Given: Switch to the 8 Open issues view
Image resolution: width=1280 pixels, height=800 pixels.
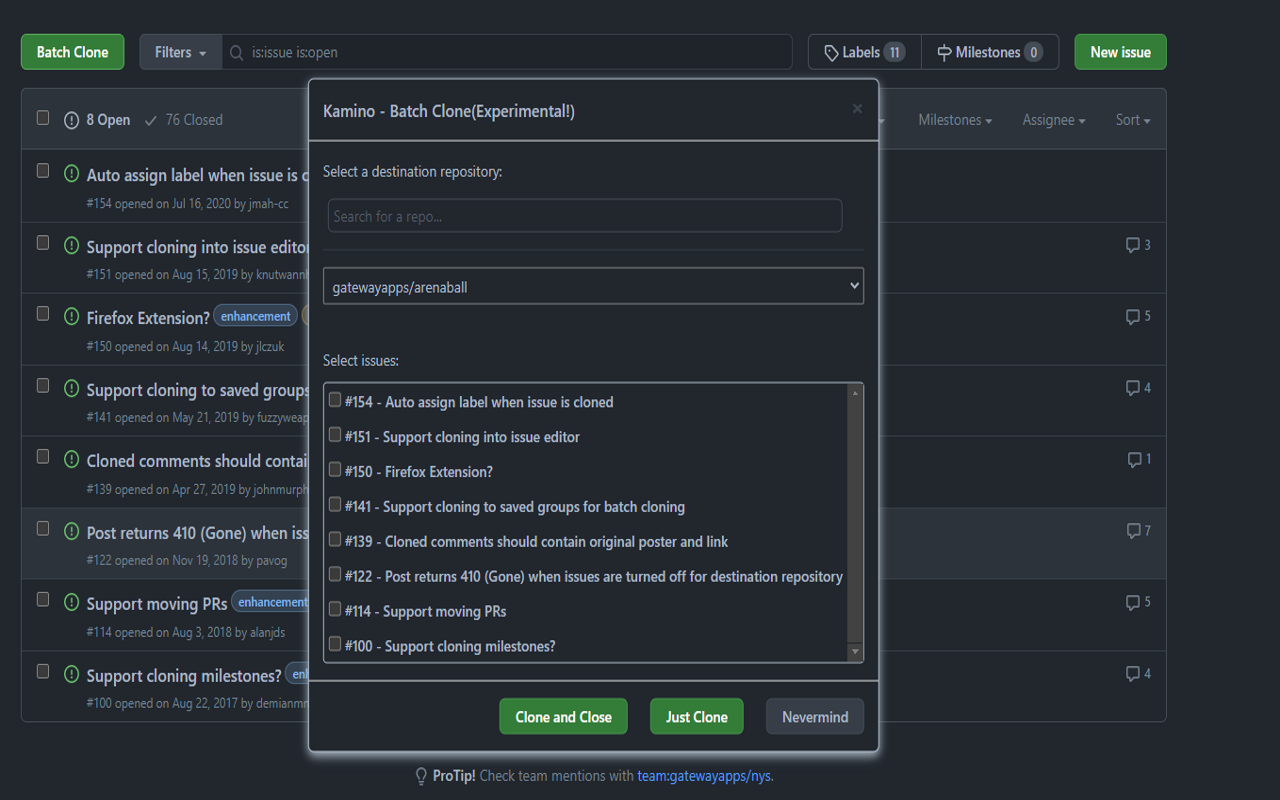Looking at the screenshot, I should (x=98, y=120).
